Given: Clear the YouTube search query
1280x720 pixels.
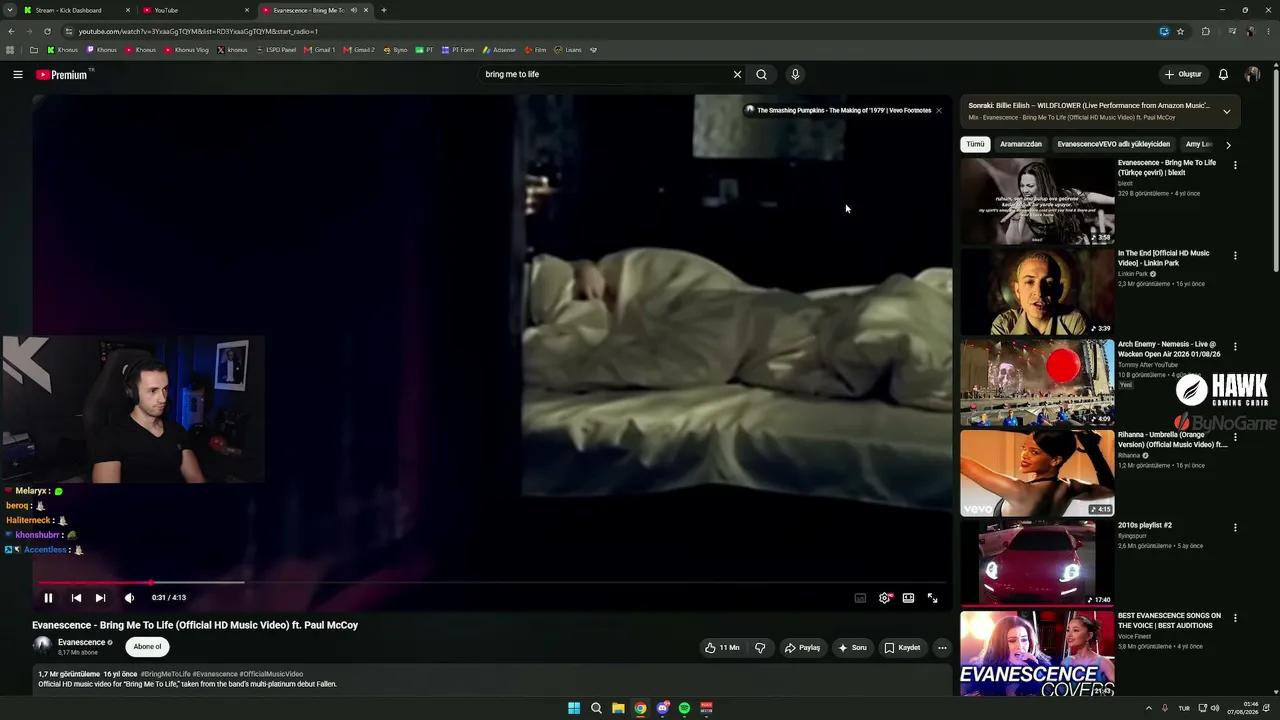Looking at the screenshot, I should coord(737,74).
